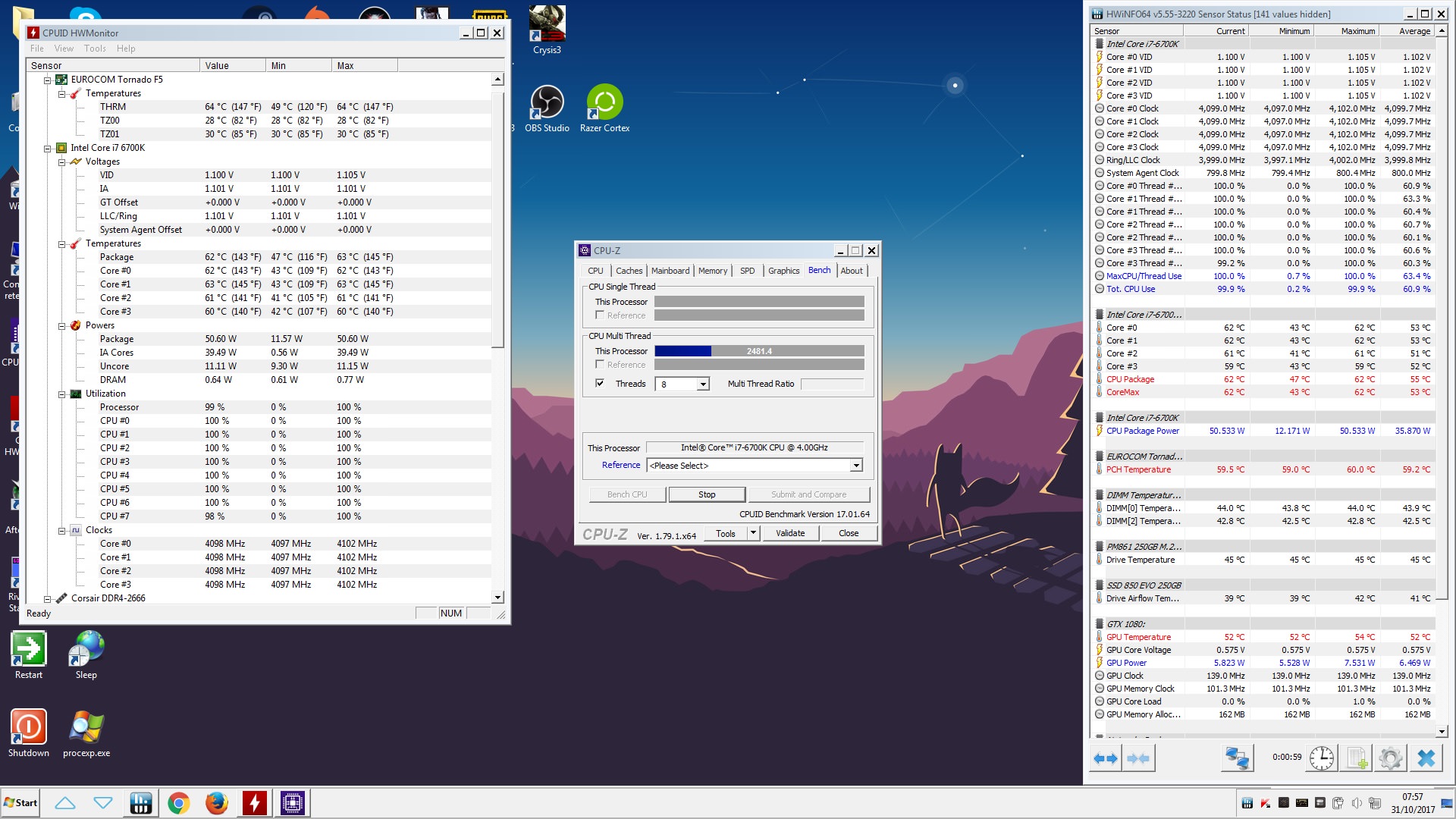The height and width of the screenshot is (819, 1456).
Task: Switch to the Graphics tab in CPU-Z
Action: [x=783, y=271]
